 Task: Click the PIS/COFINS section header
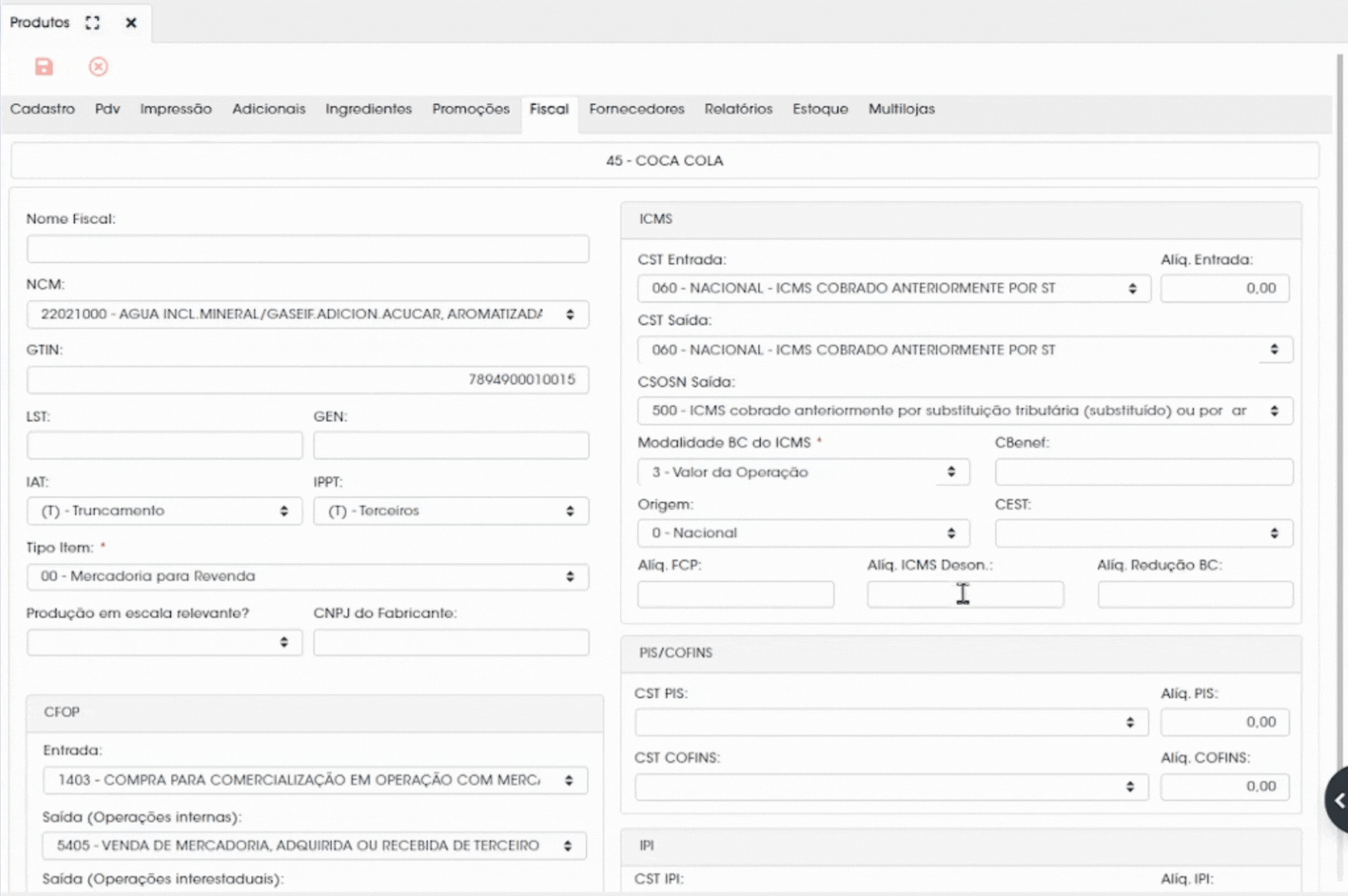coord(961,653)
